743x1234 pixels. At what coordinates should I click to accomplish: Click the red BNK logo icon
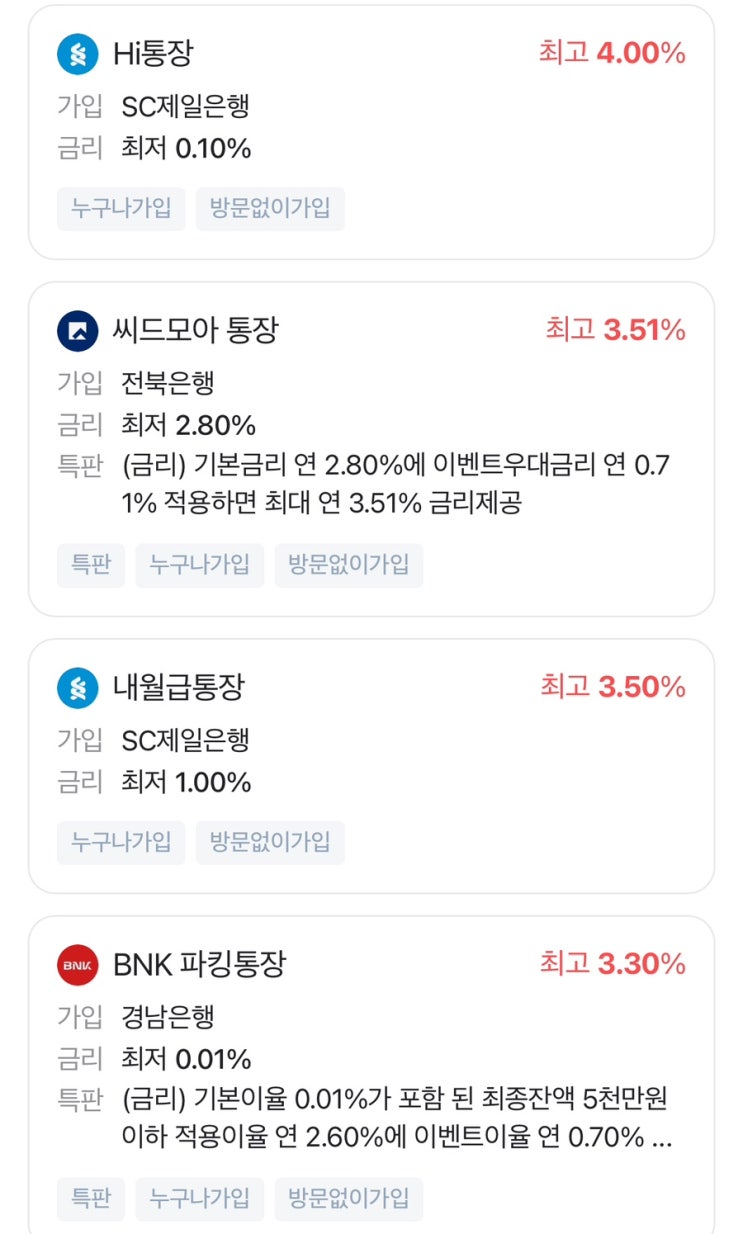78,965
